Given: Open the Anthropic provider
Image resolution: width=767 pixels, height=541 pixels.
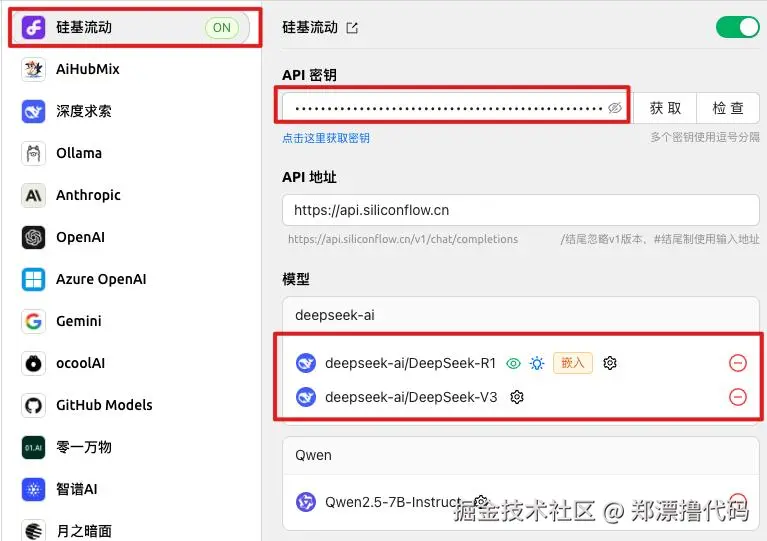Looking at the screenshot, I should (x=131, y=195).
